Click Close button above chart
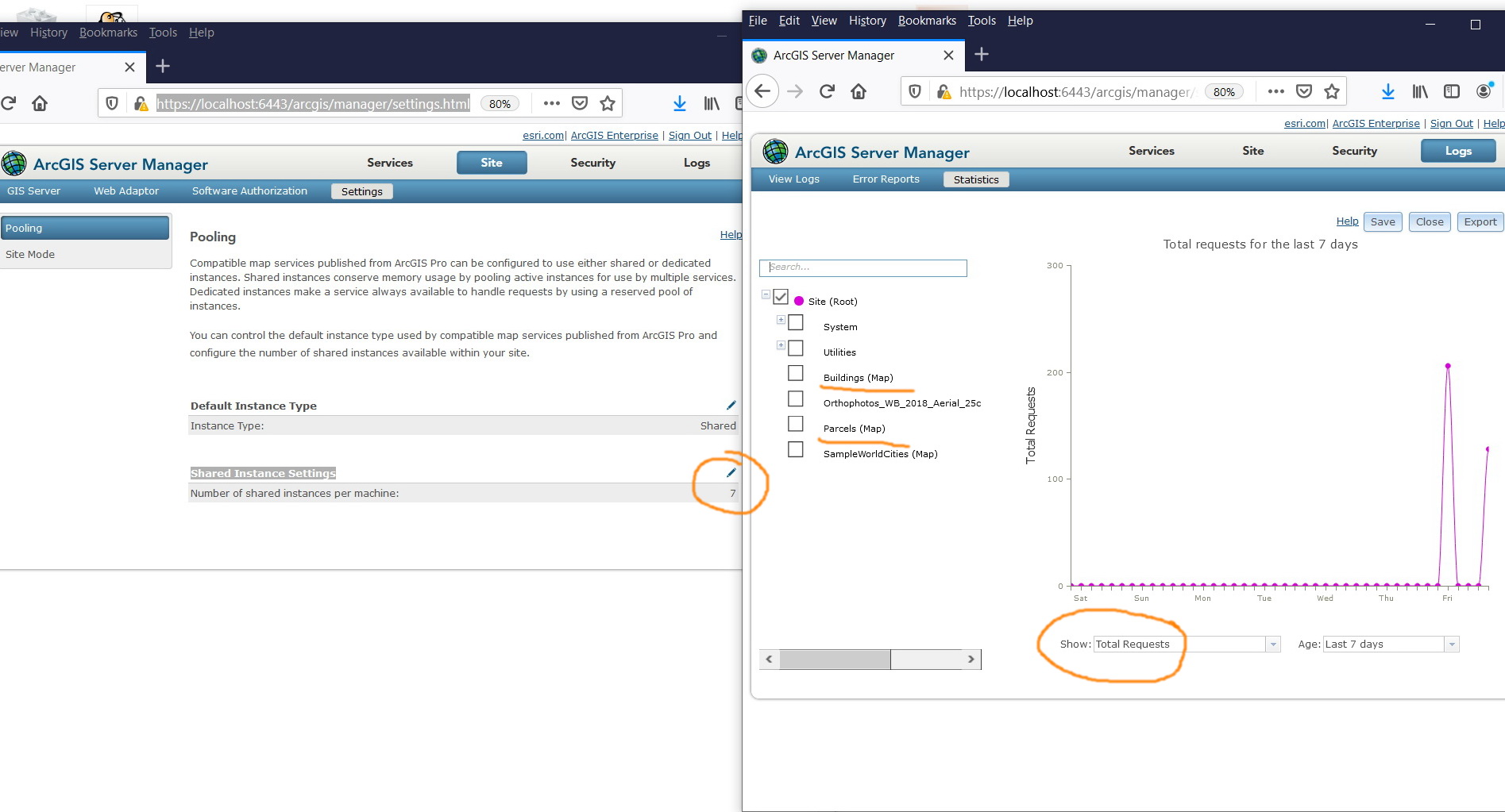 [1430, 222]
